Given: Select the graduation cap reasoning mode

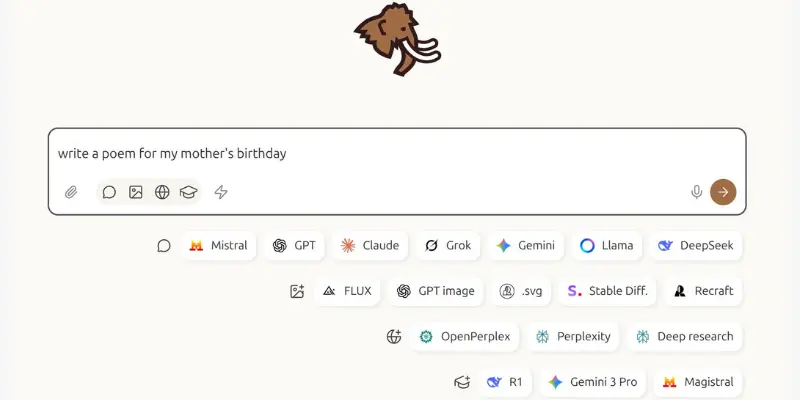Looking at the screenshot, I should coord(189,192).
